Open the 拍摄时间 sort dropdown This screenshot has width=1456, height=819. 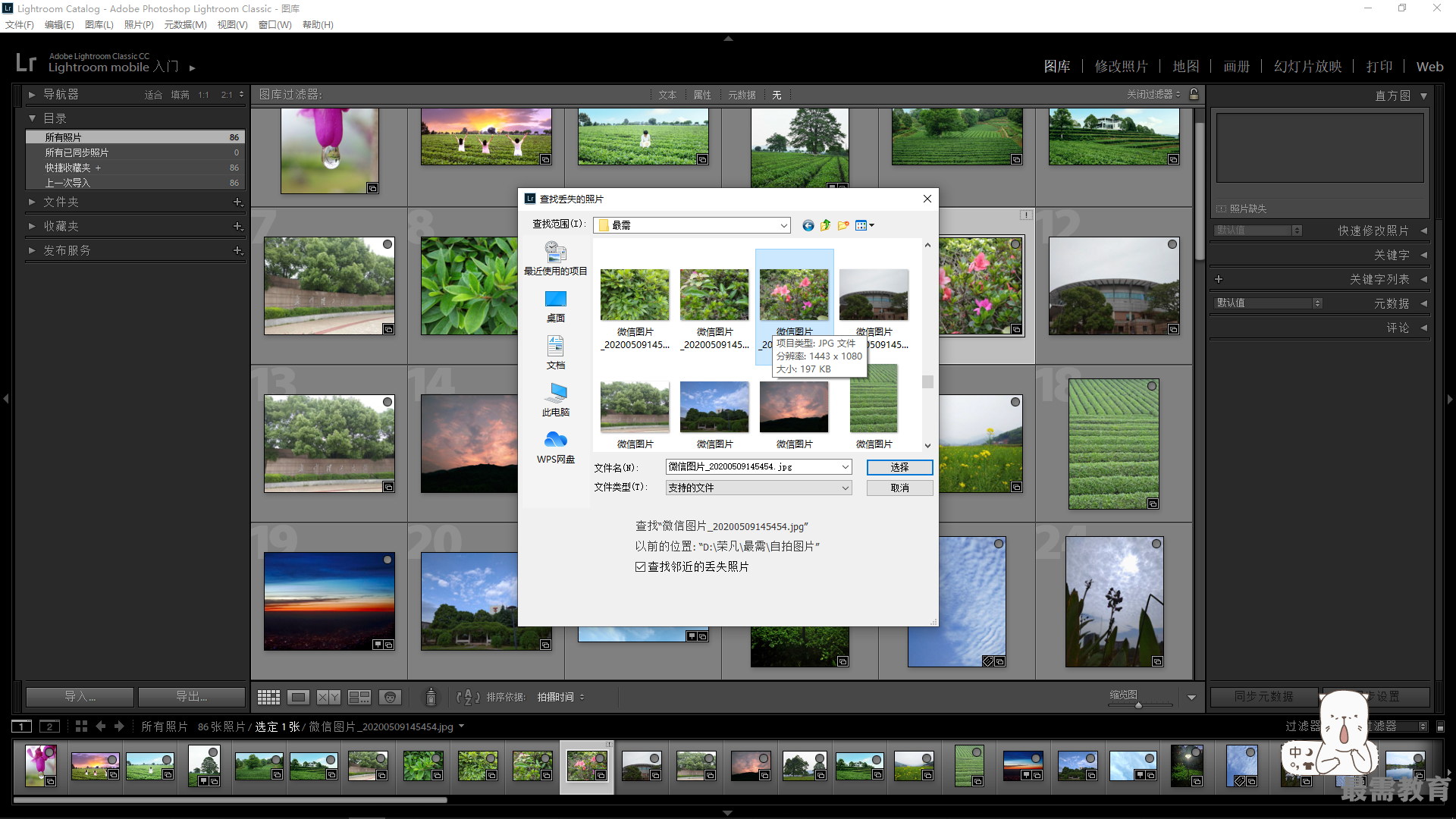[x=560, y=697]
